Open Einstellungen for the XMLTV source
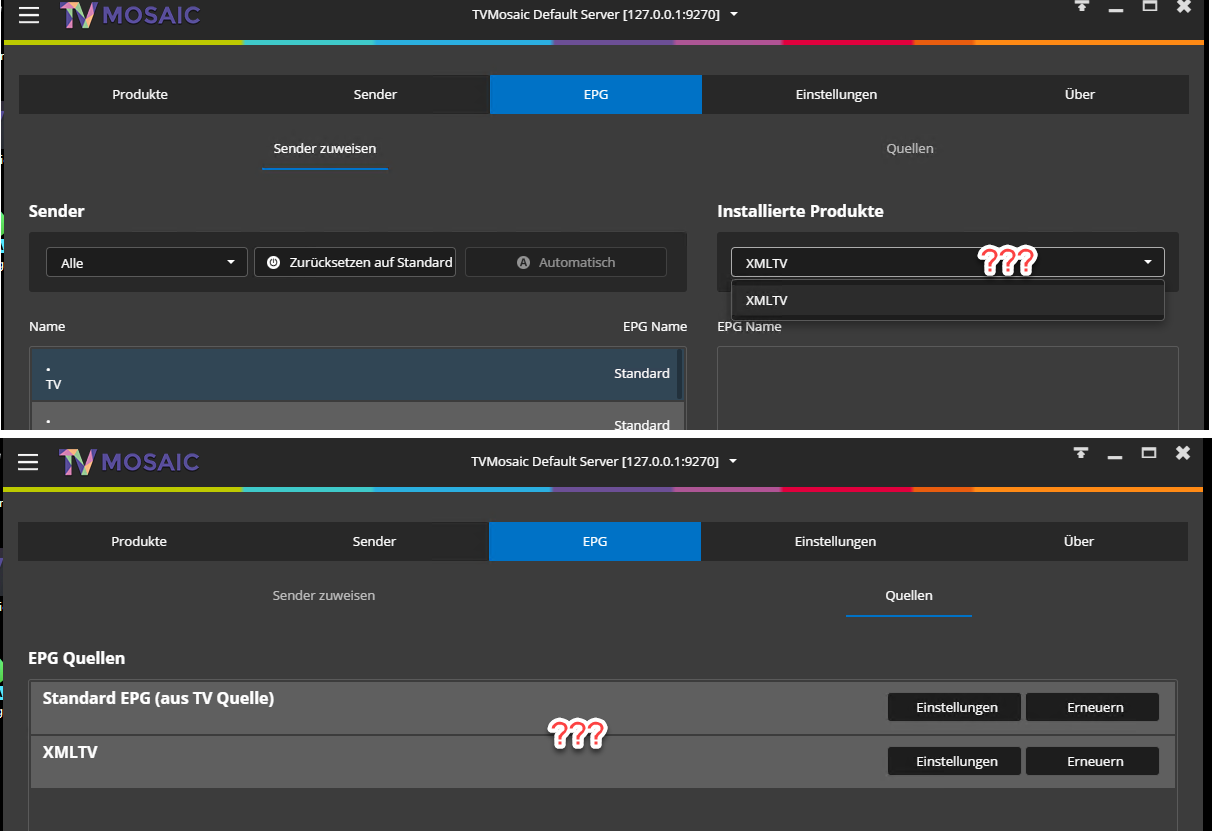Image resolution: width=1212 pixels, height=831 pixels. (x=955, y=761)
